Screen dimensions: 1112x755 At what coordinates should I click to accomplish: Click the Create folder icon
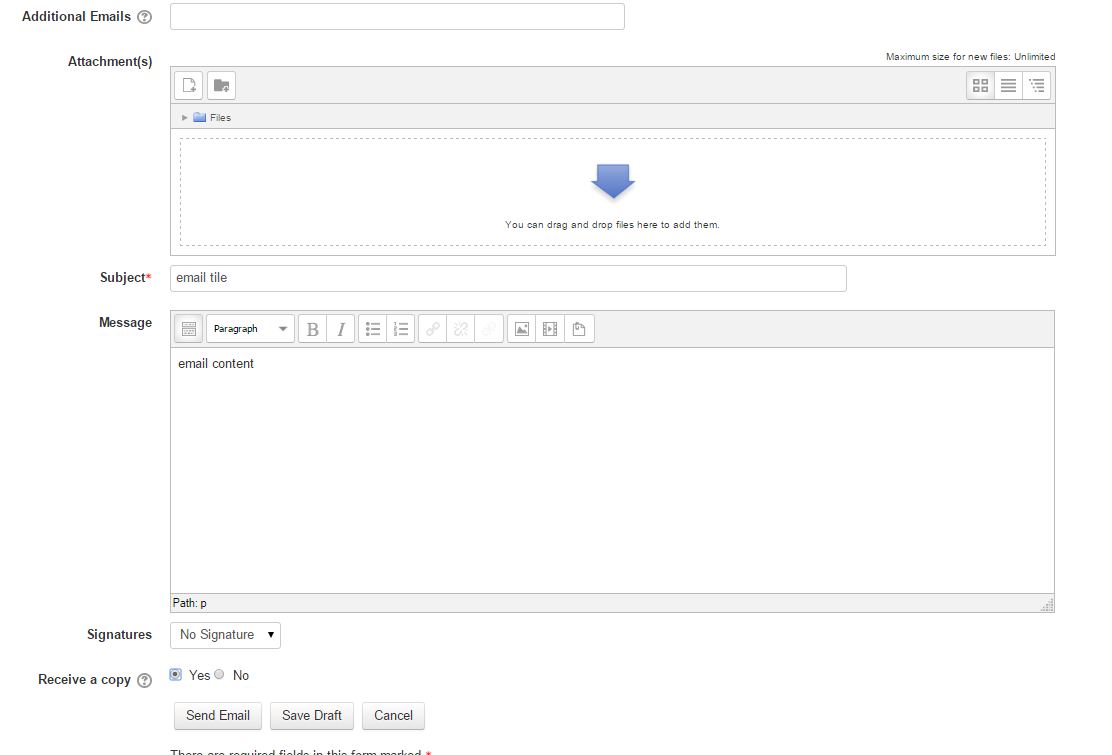(x=221, y=86)
